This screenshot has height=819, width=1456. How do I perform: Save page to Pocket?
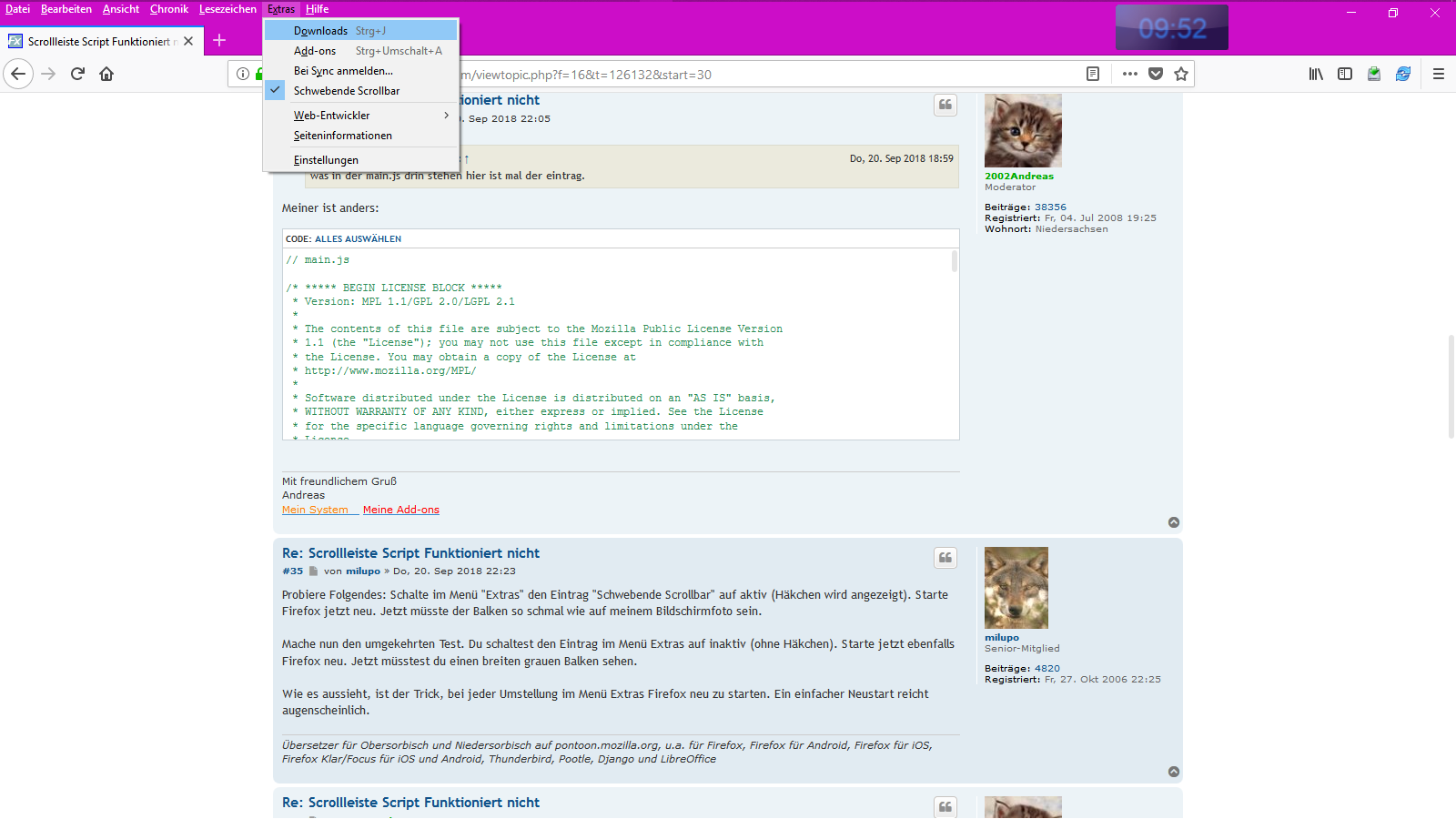coord(1156,74)
